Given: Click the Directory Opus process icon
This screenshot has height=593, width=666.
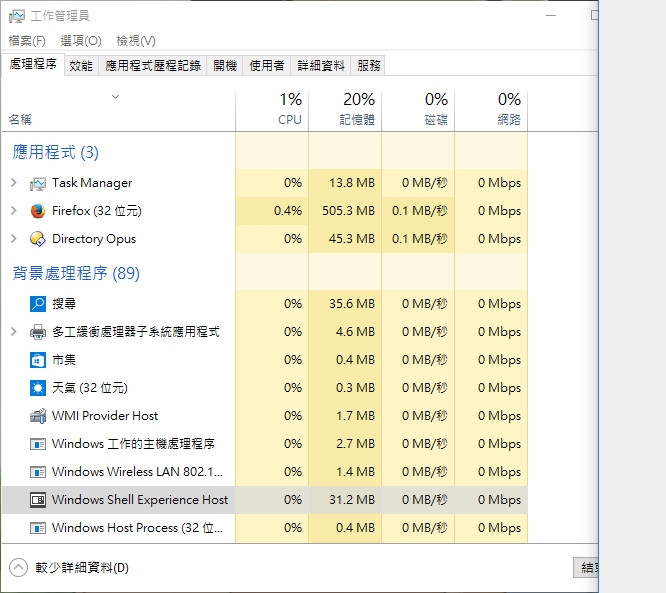Looking at the screenshot, I should point(38,239).
